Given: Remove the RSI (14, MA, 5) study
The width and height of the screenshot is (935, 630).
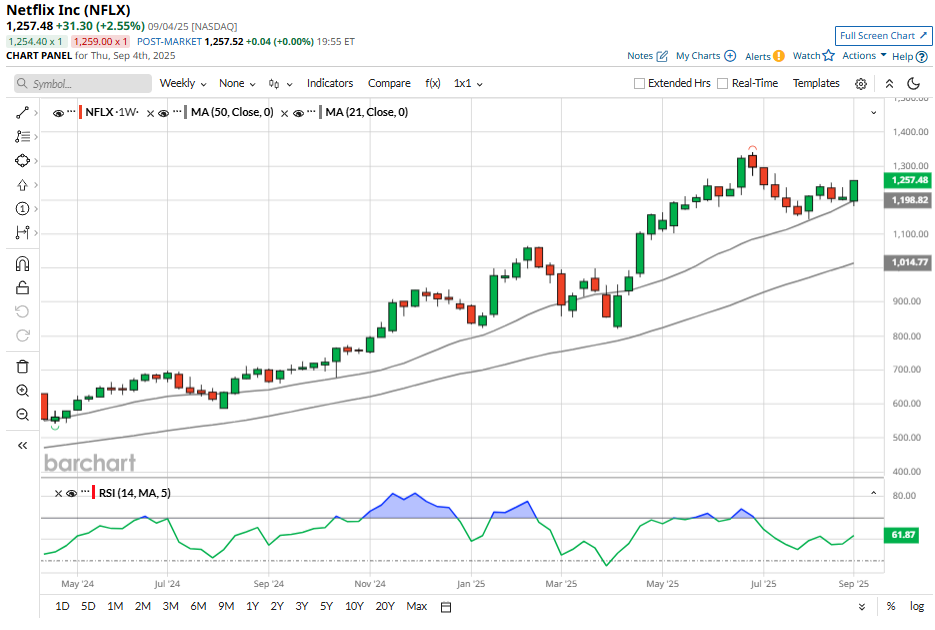Looking at the screenshot, I should (x=58, y=494).
